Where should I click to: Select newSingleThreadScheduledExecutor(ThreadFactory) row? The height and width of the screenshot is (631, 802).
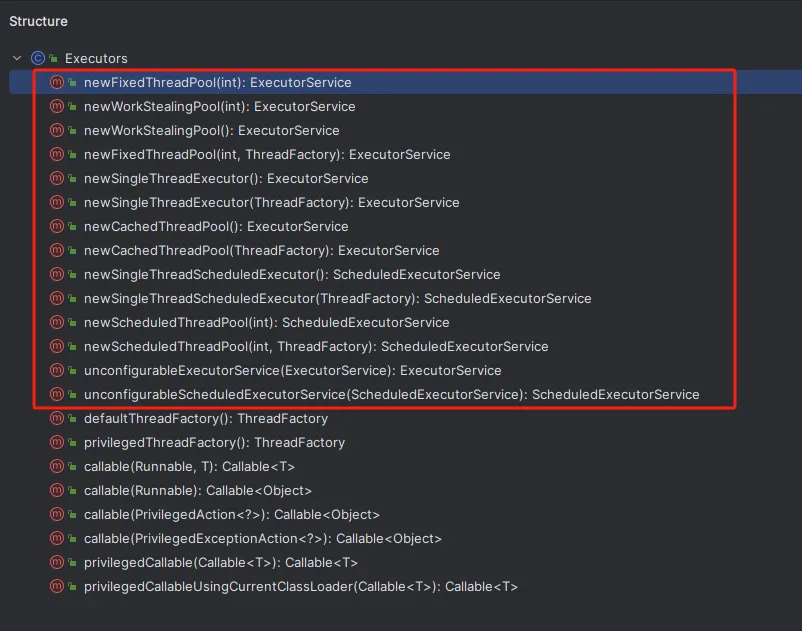[338, 299]
